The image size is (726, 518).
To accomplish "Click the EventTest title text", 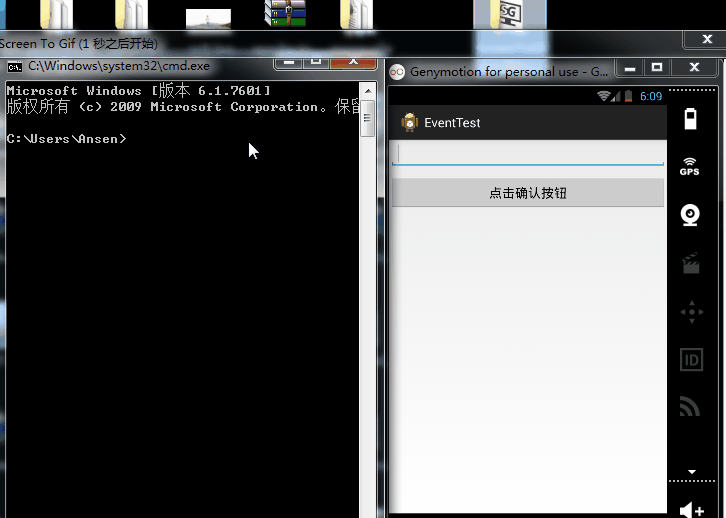I will tap(452, 123).
